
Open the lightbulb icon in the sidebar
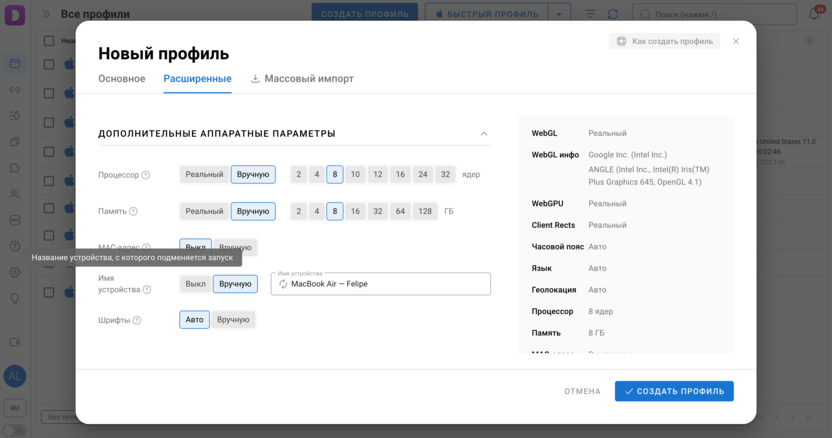(15, 298)
